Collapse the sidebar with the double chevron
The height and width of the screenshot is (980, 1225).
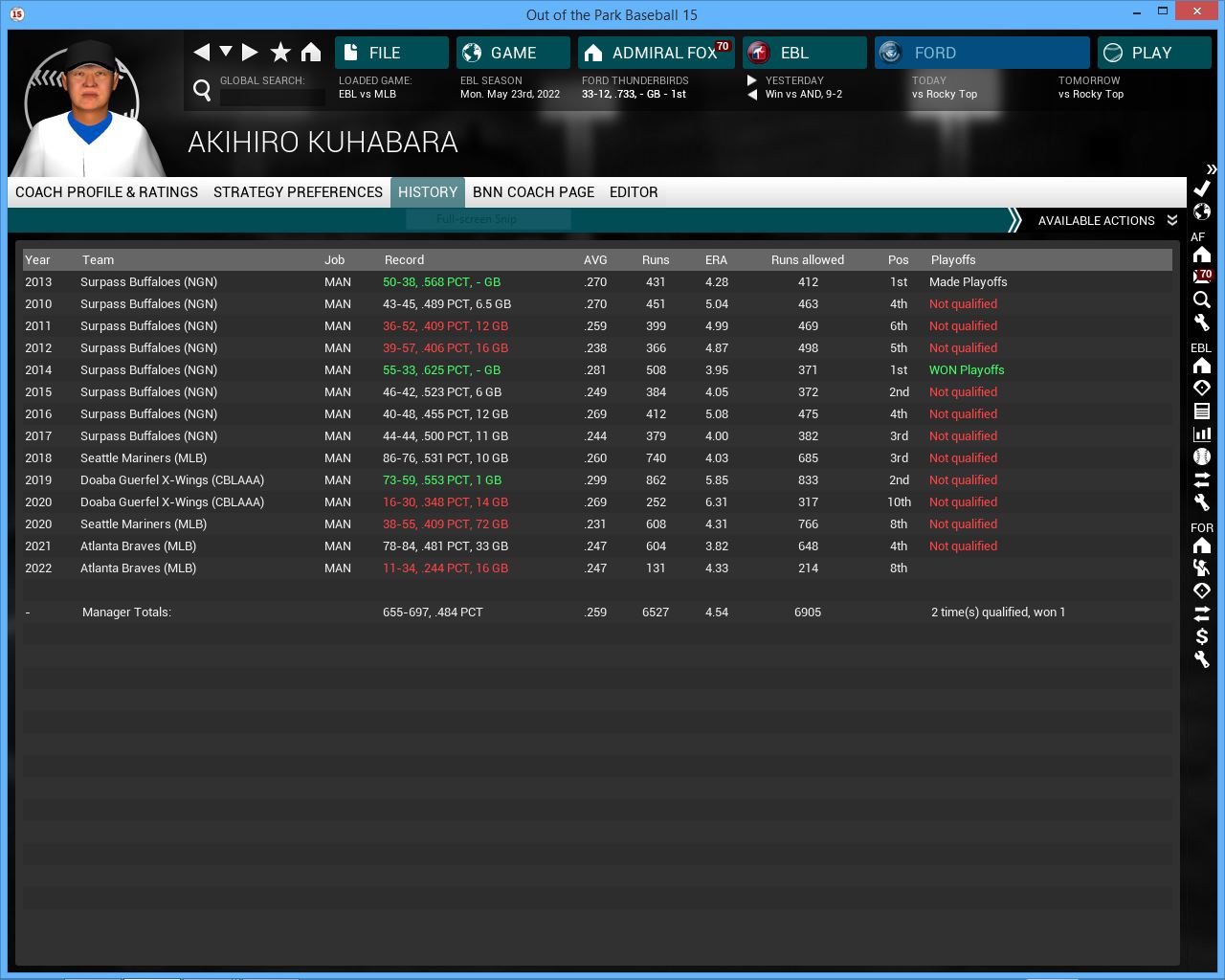(x=1211, y=169)
